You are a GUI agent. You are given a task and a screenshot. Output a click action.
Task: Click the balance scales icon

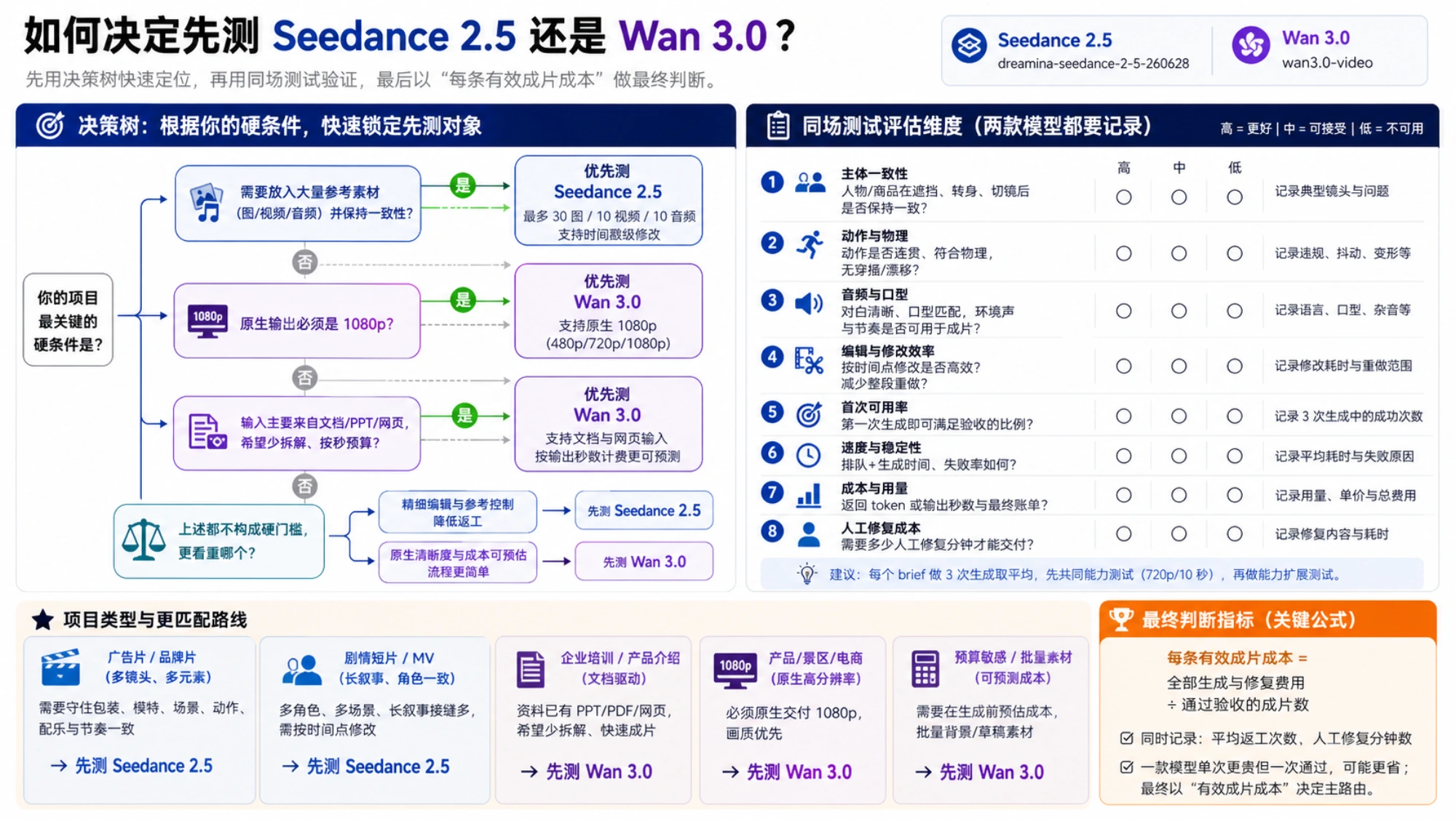(143, 539)
